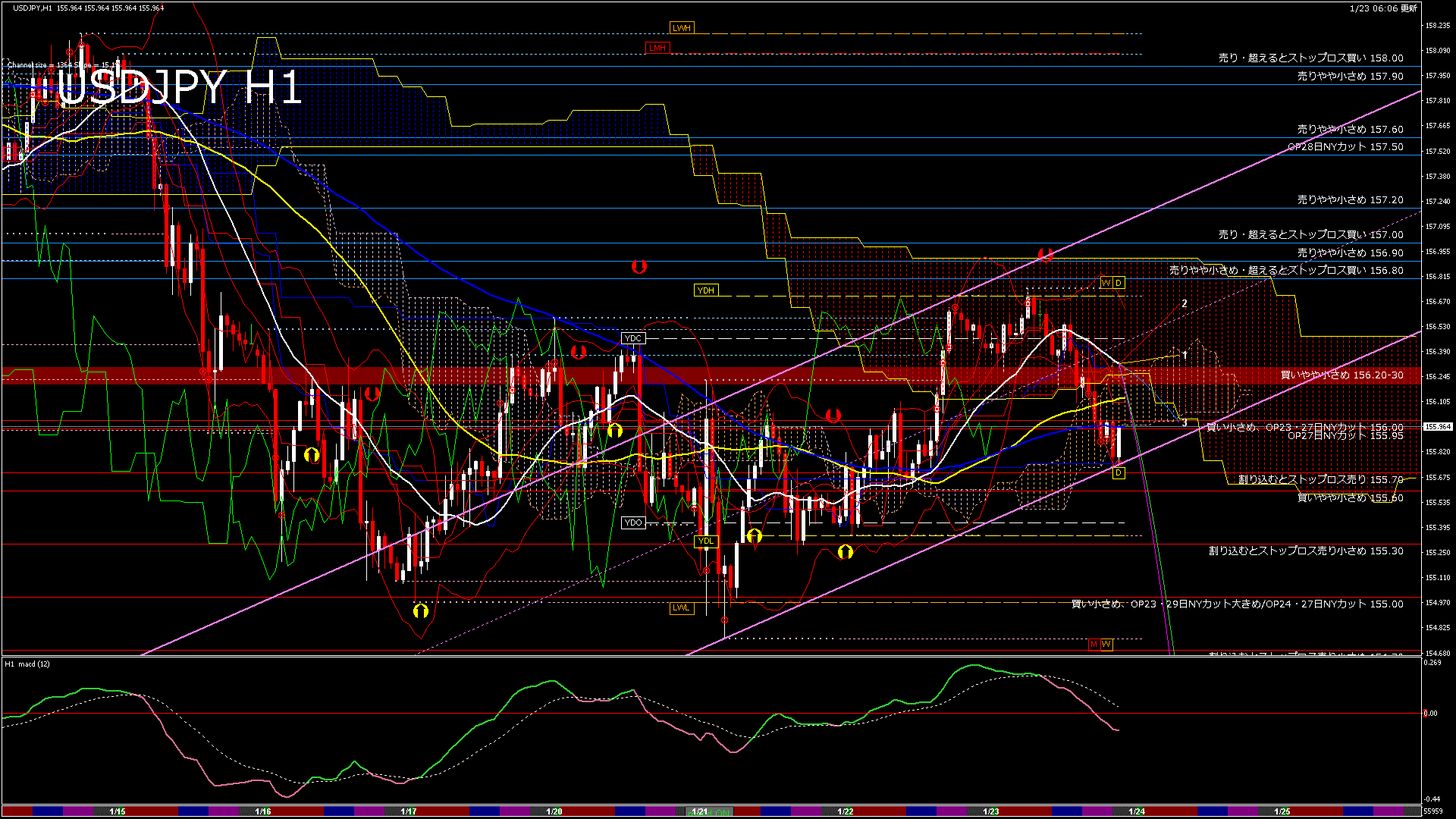Click red down-arrow marker above YDH label
Viewport: 1456px width, 819px height.
(x=639, y=267)
